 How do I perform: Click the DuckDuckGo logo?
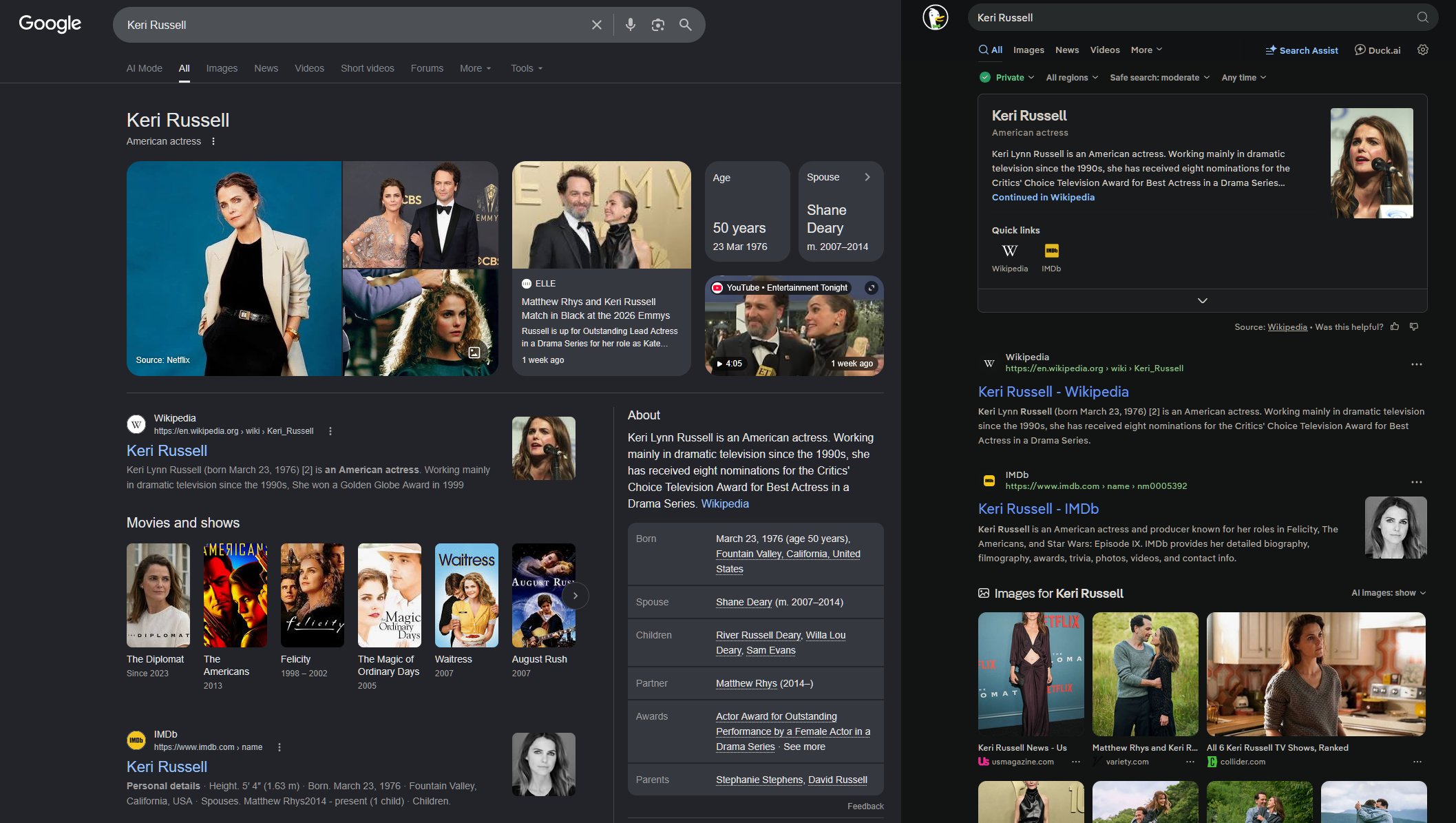[x=936, y=17]
